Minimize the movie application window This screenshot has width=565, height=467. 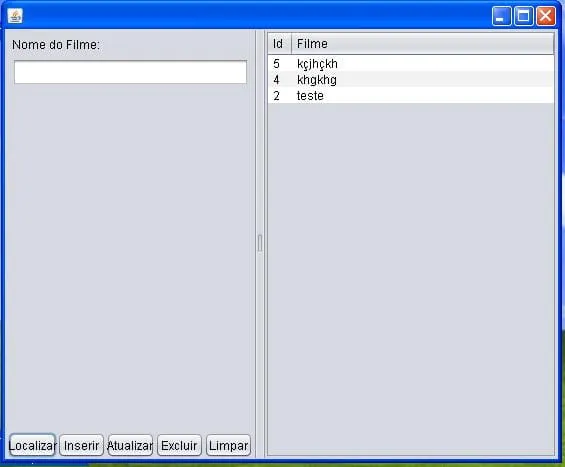[501, 16]
